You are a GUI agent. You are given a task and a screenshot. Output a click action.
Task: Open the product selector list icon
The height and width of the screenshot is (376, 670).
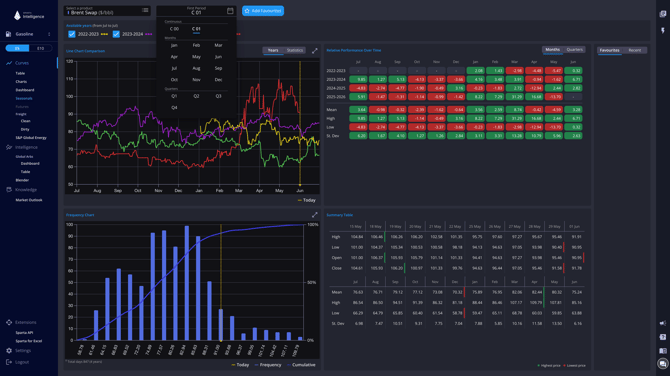click(x=145, y=10)
